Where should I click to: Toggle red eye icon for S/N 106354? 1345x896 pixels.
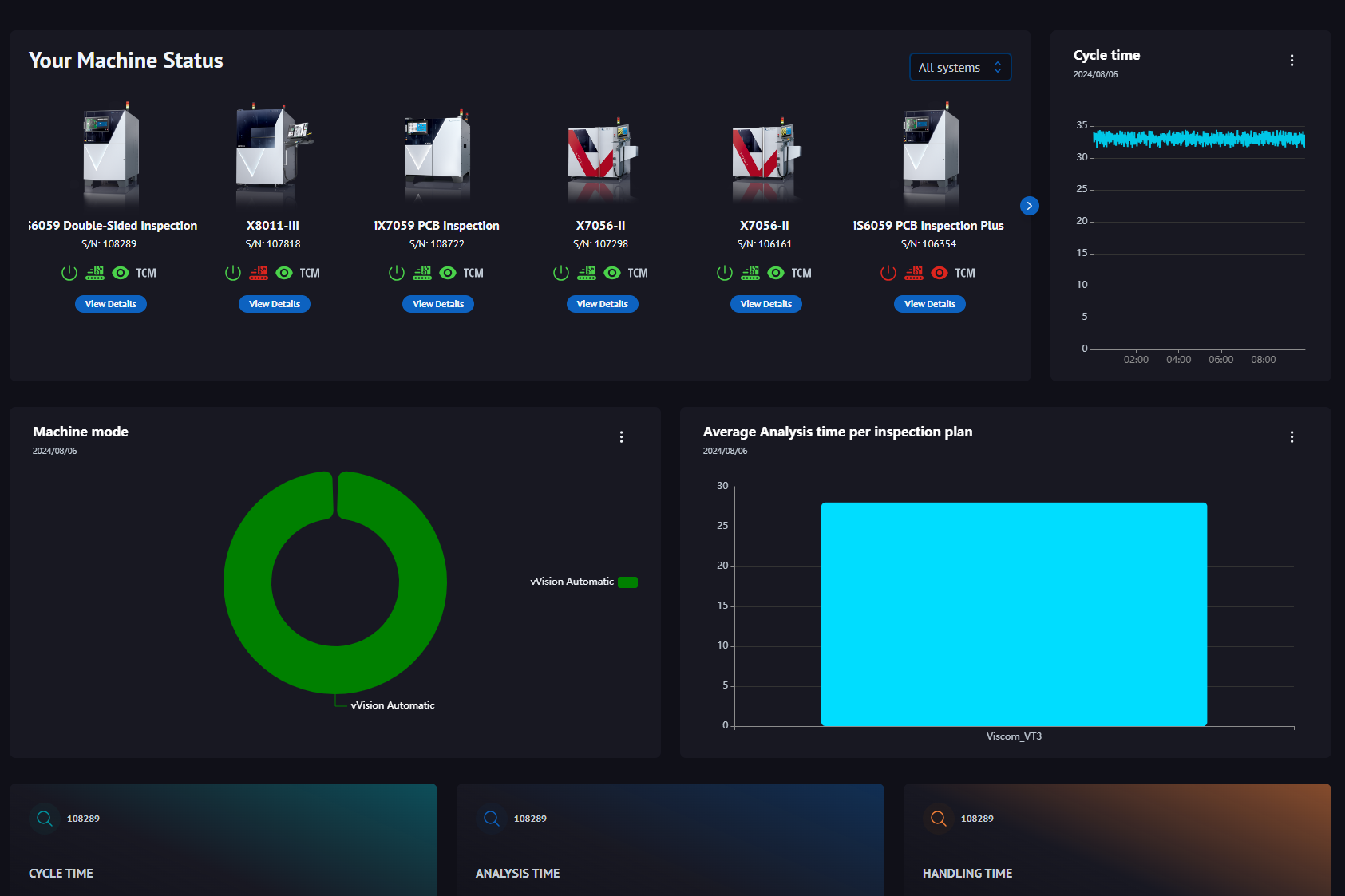click(940, 273)
